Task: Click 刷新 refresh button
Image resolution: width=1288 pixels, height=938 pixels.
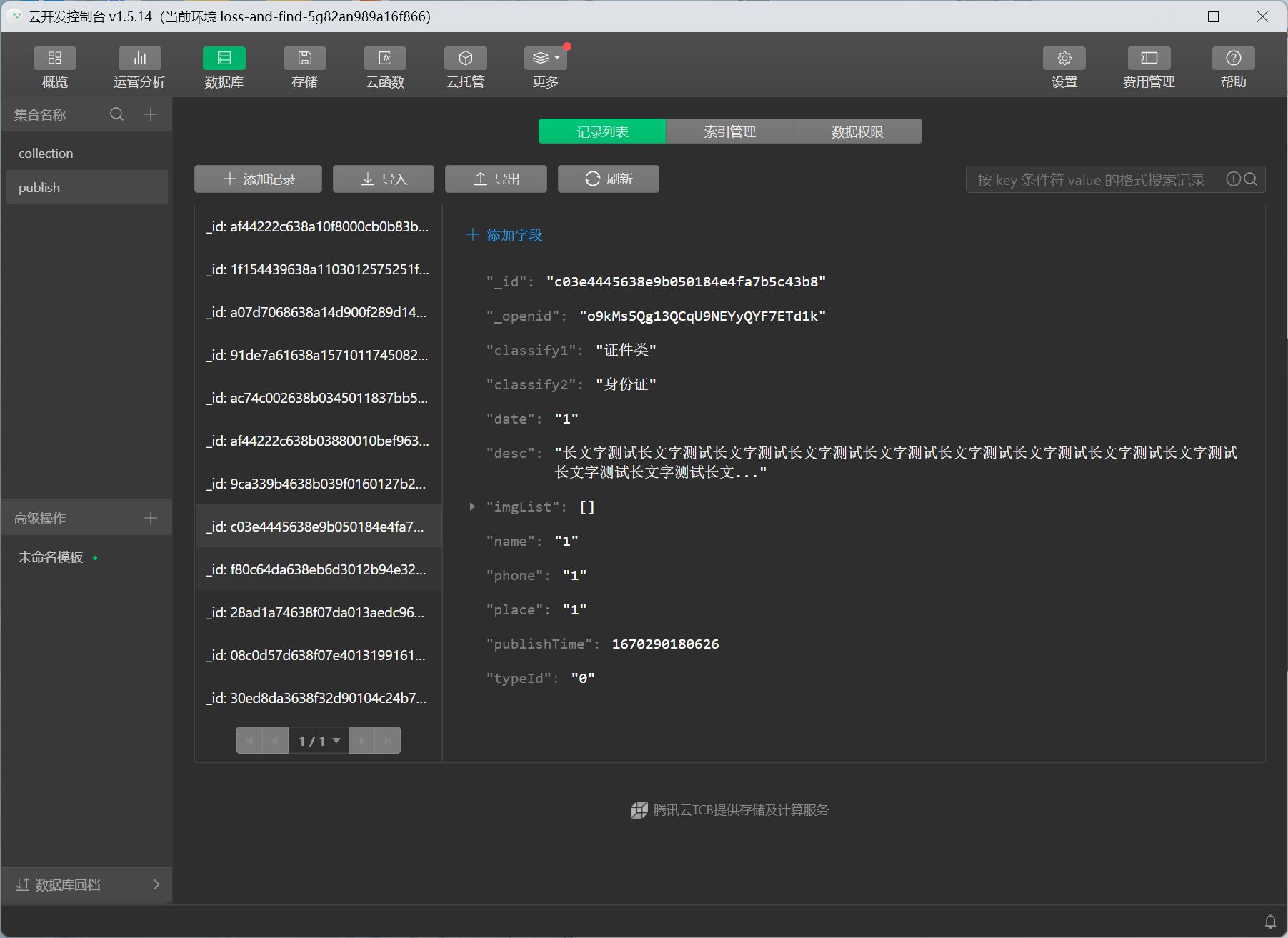Action: pos(609,179)
